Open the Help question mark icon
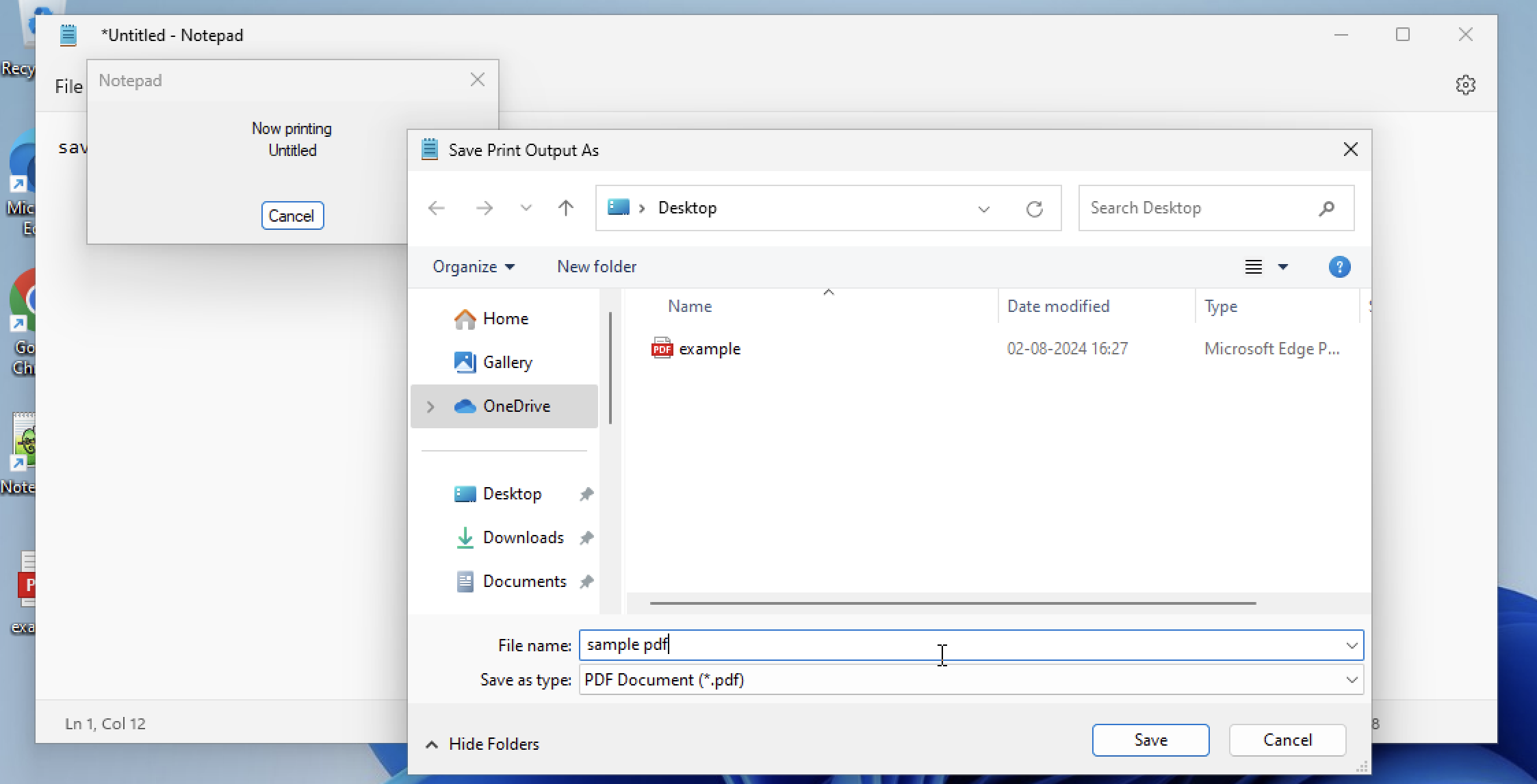 (1339, 267)
